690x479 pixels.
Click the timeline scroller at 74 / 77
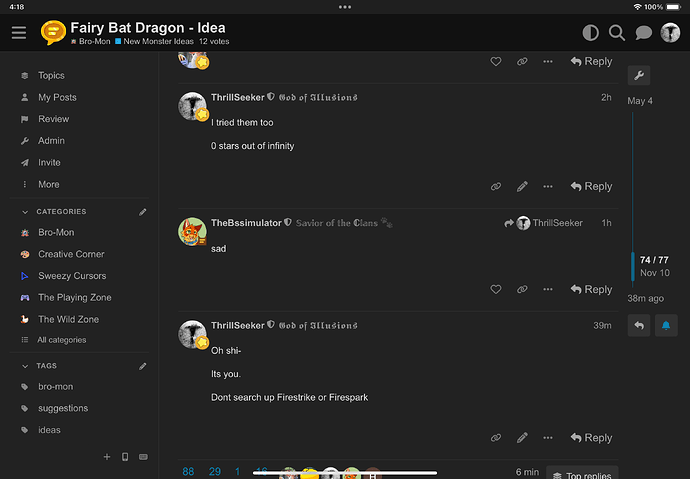[x=653, y=266]
